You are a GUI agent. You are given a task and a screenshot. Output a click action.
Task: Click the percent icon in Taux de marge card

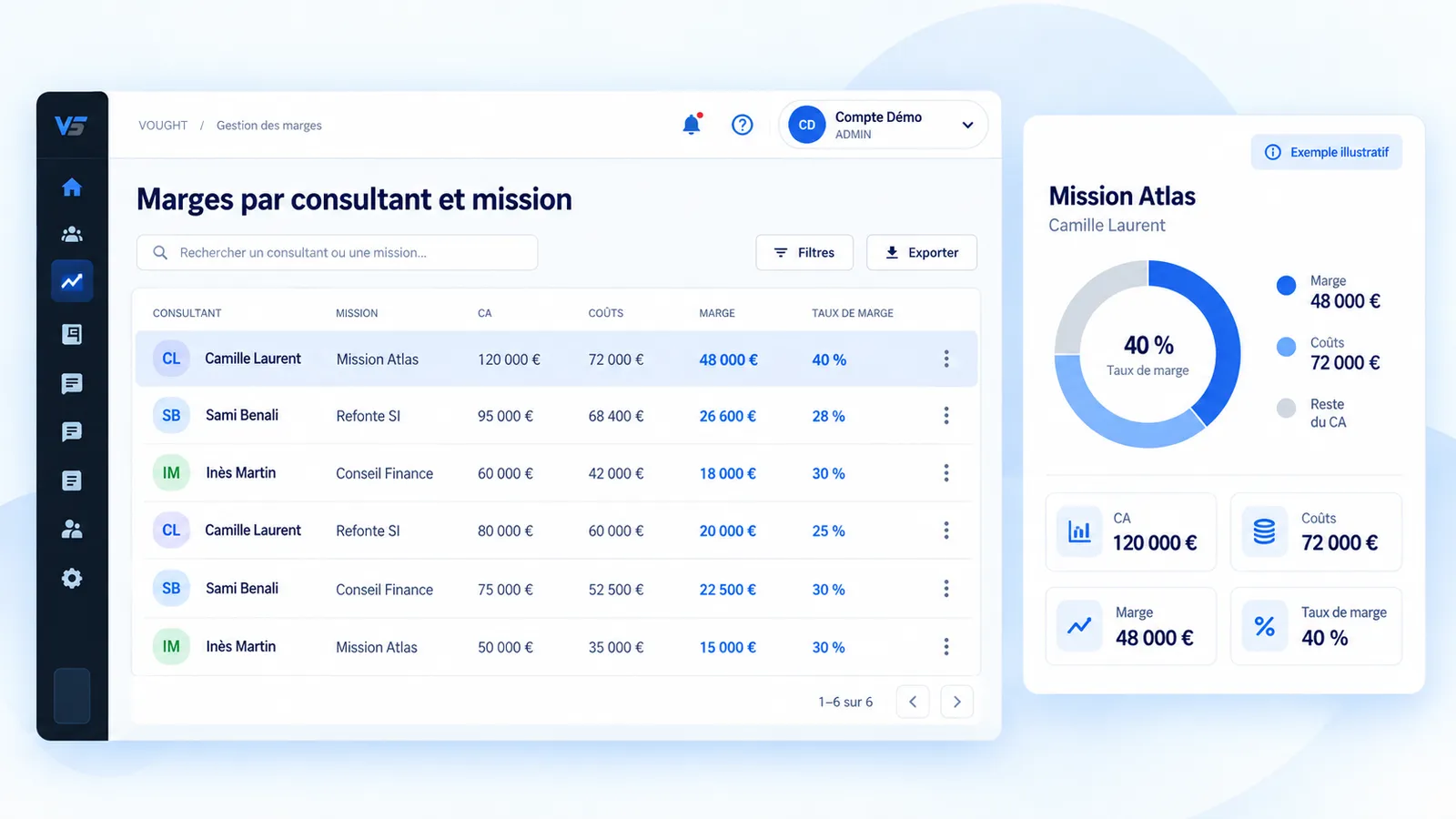pyautogui.click(x=1264, y=626)
